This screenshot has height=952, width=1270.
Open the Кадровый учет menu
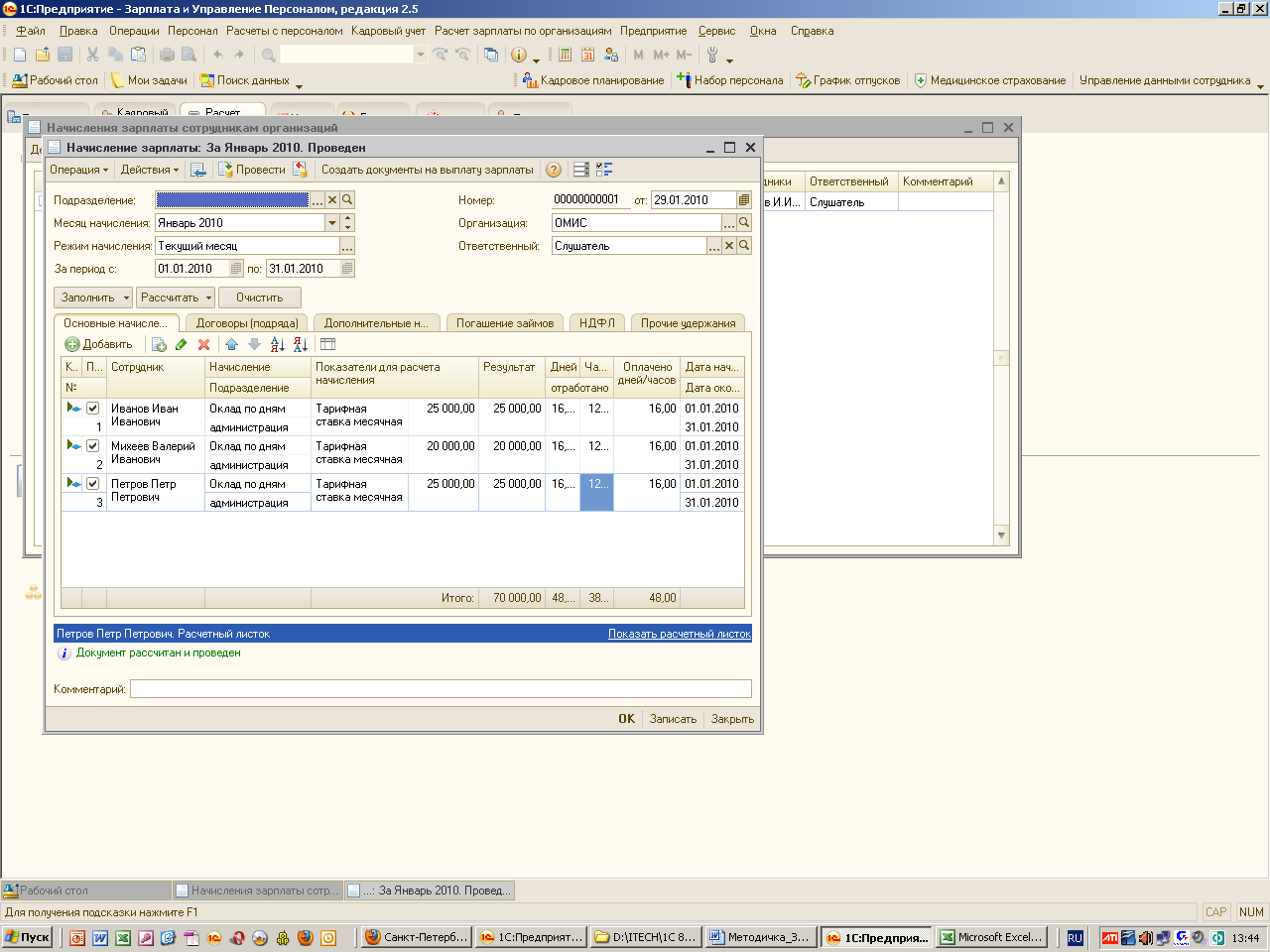tap(388, 31)
